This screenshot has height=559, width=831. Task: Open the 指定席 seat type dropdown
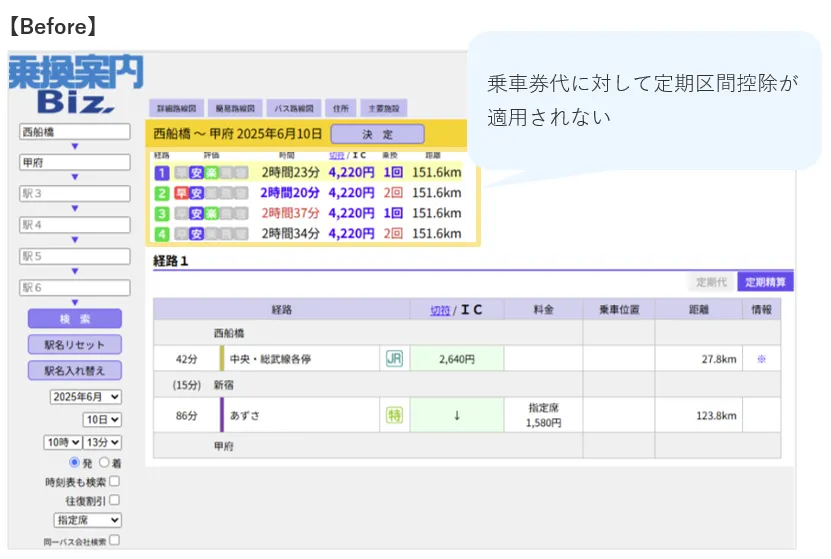87,520
